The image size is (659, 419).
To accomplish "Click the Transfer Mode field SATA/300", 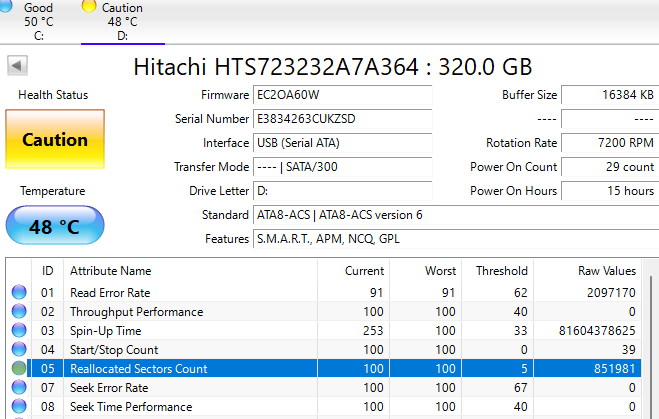I will (343, 167).
